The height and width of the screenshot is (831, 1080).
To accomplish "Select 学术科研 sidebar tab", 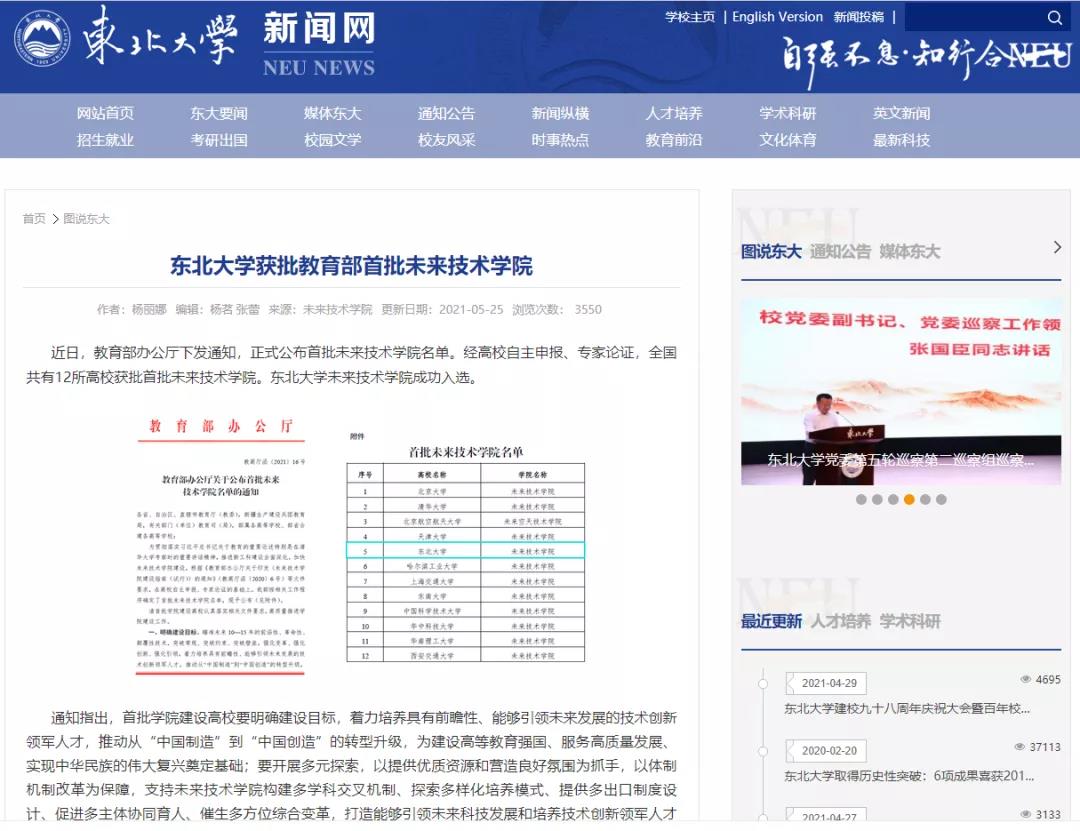I will [909, 622].
